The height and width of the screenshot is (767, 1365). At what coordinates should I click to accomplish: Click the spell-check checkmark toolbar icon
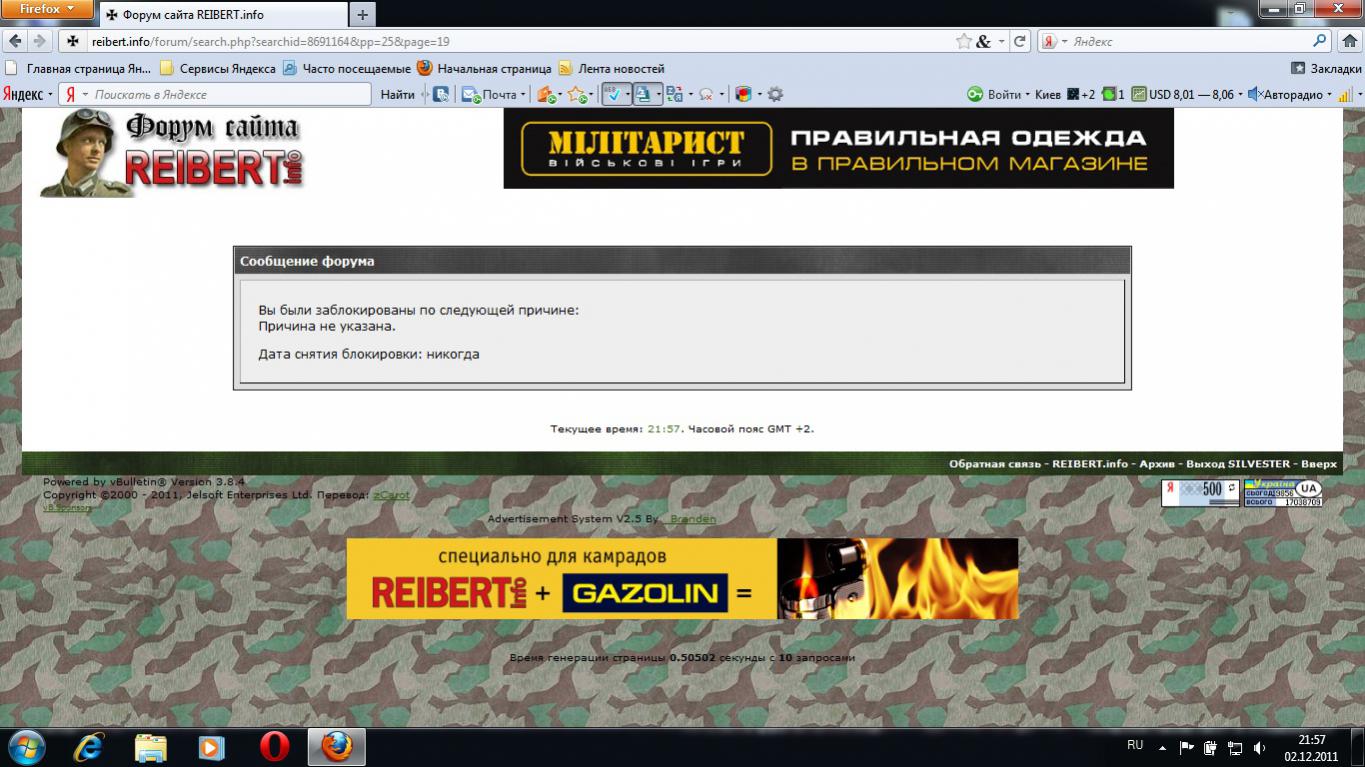[x=615, y=95]
